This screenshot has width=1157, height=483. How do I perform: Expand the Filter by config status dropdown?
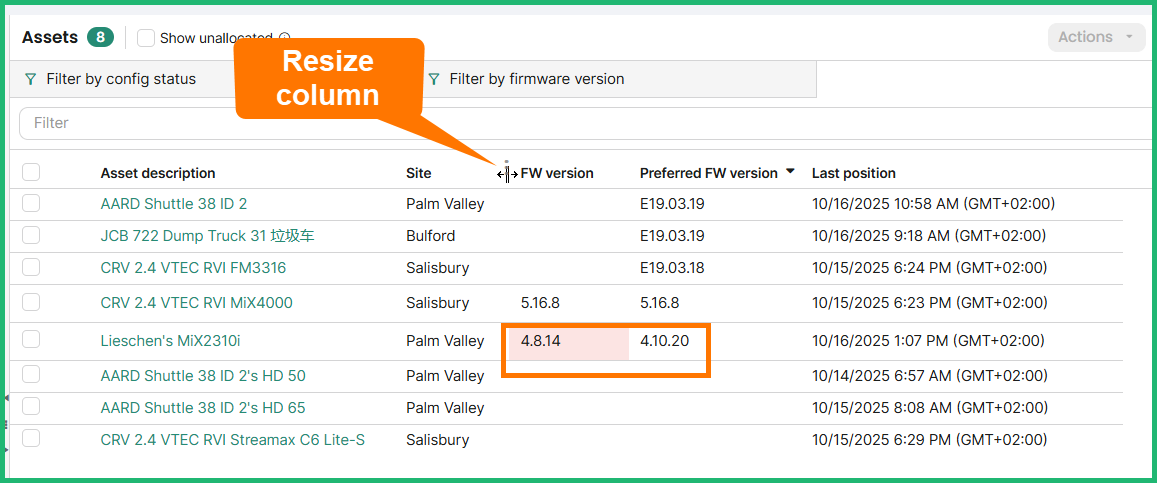tap(120, 79)
